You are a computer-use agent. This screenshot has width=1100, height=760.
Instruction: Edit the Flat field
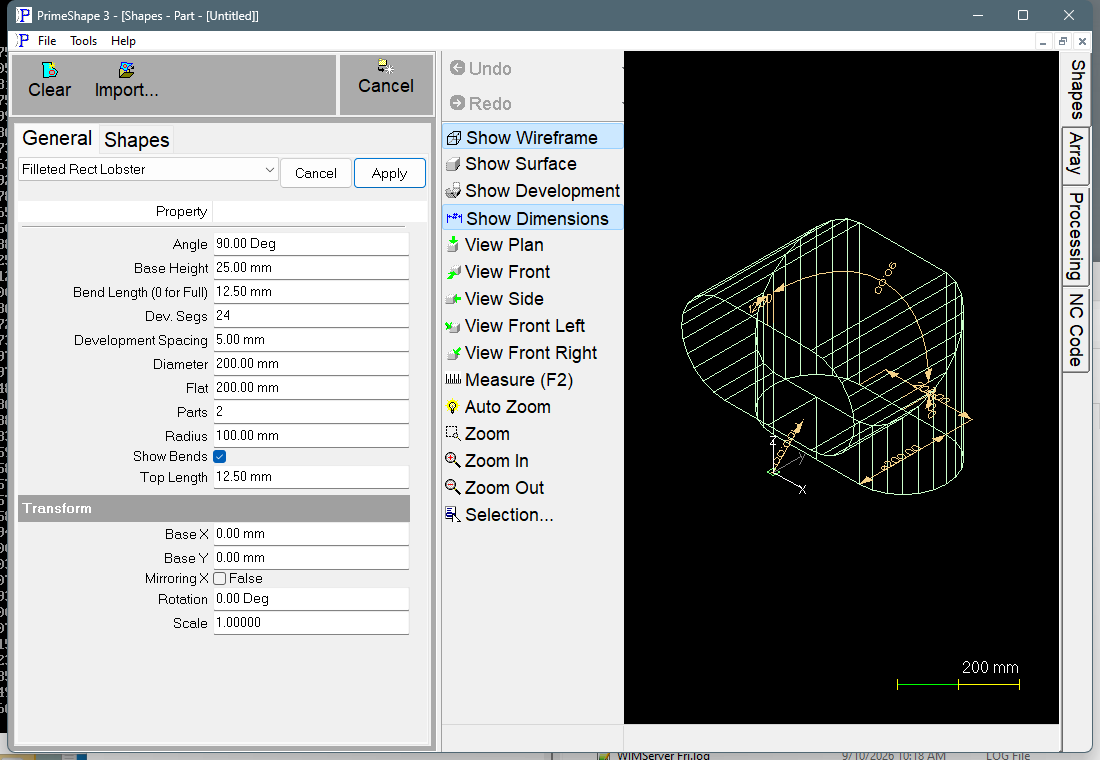click(x=311, y=387)
